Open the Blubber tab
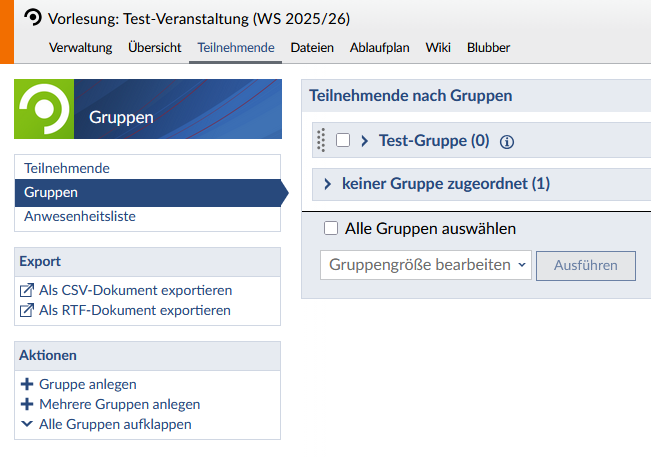651x457 pixels. pyautogui.click(x=489, y=47)
